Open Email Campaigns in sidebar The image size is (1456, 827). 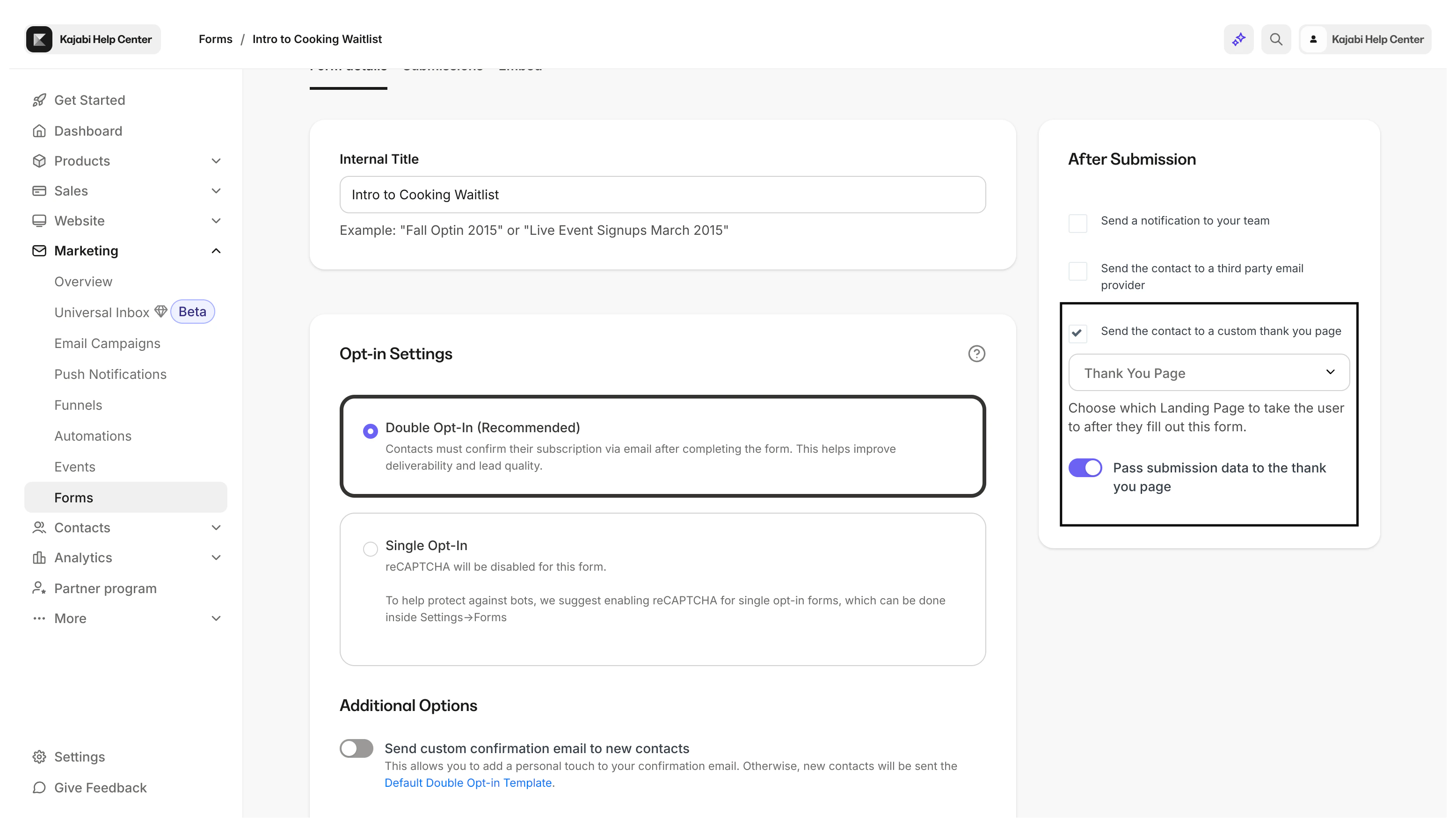(107, 344)
